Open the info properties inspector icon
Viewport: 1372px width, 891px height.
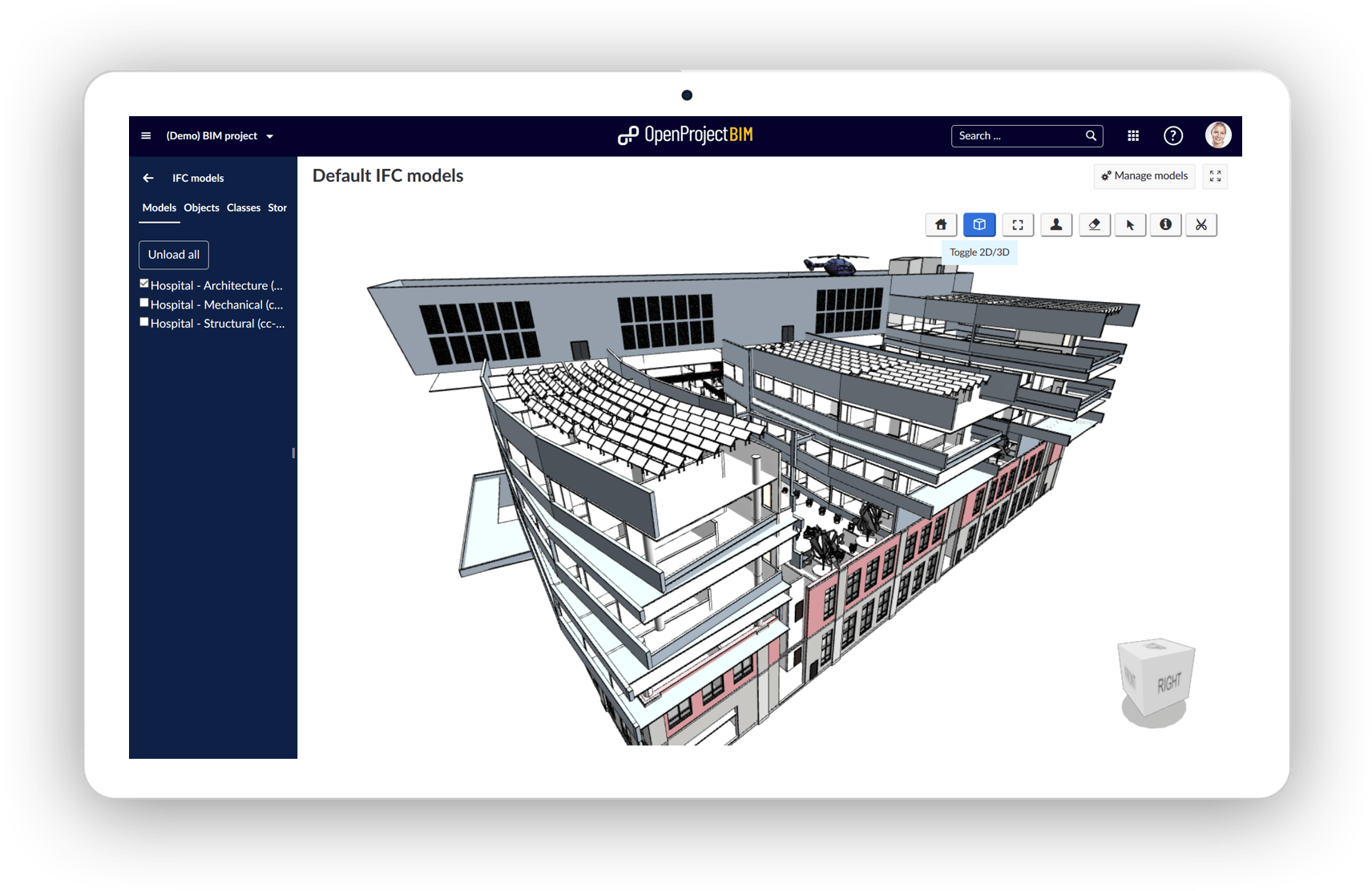(x=1166, y=225)
